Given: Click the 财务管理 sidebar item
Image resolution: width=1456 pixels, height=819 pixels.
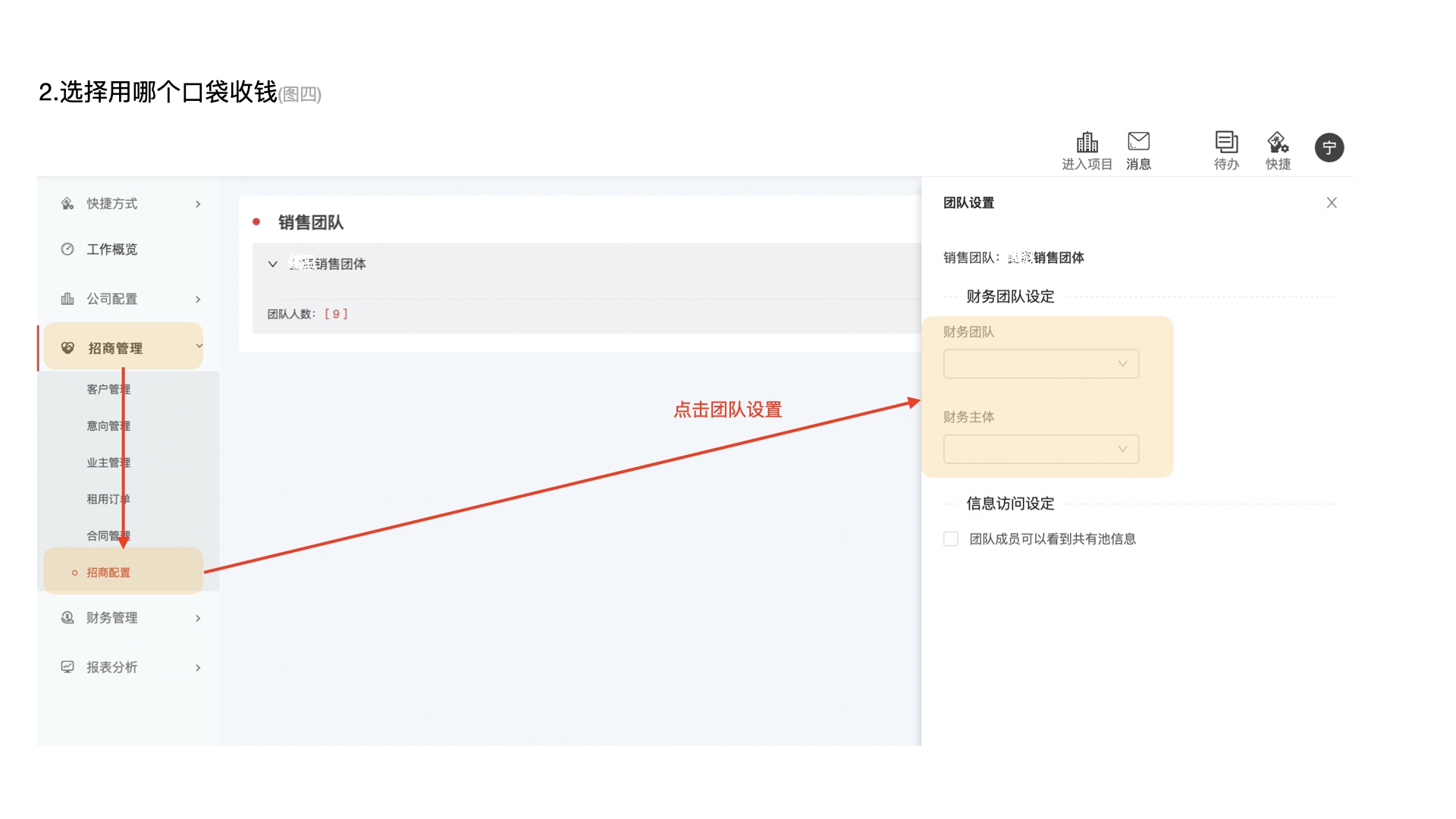Looking at the screenshot, I should (x=111, y=618).
